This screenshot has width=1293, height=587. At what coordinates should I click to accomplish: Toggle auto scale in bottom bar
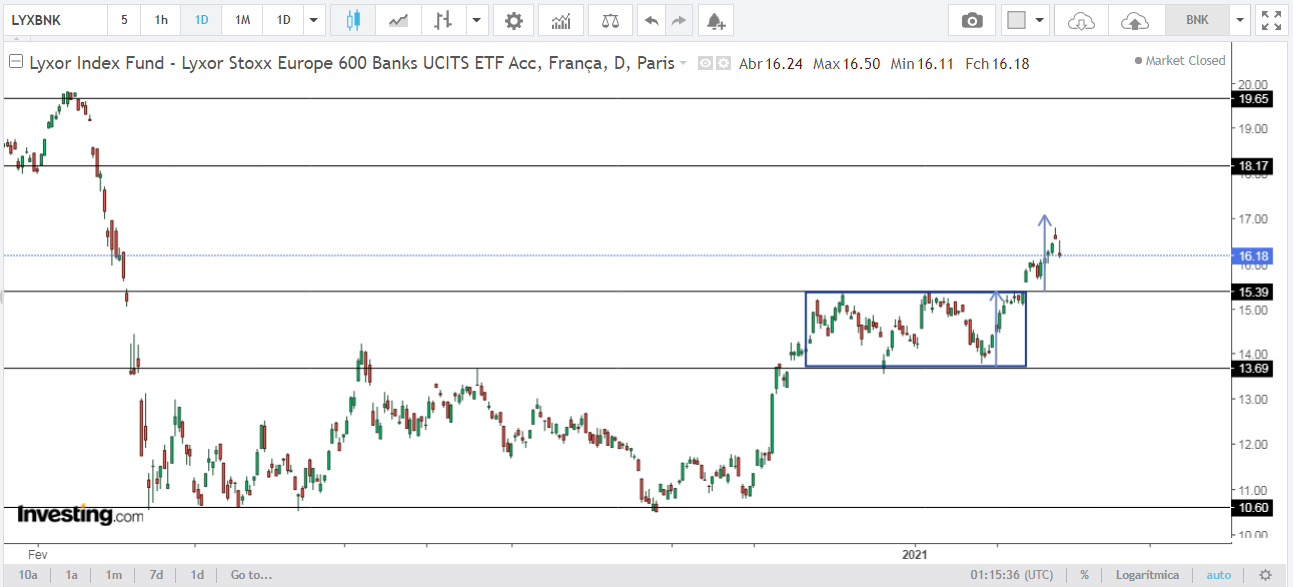point(1219,575)
